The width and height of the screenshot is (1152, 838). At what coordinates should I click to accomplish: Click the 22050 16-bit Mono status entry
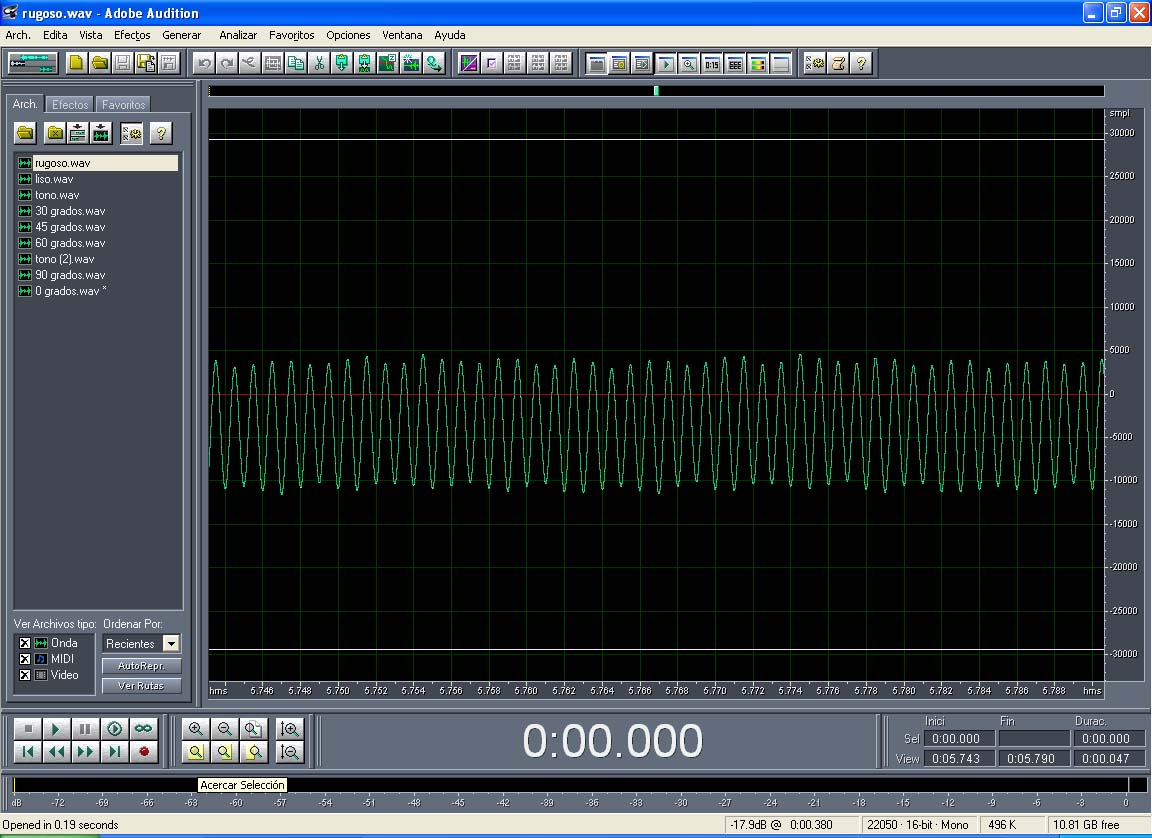click(x=918, y=825)
